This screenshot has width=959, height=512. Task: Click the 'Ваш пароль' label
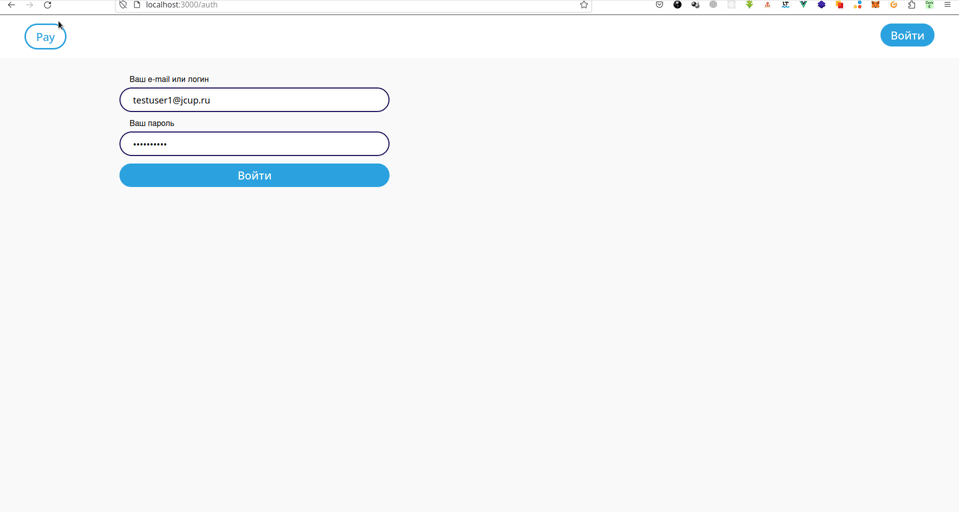[152, 123]
